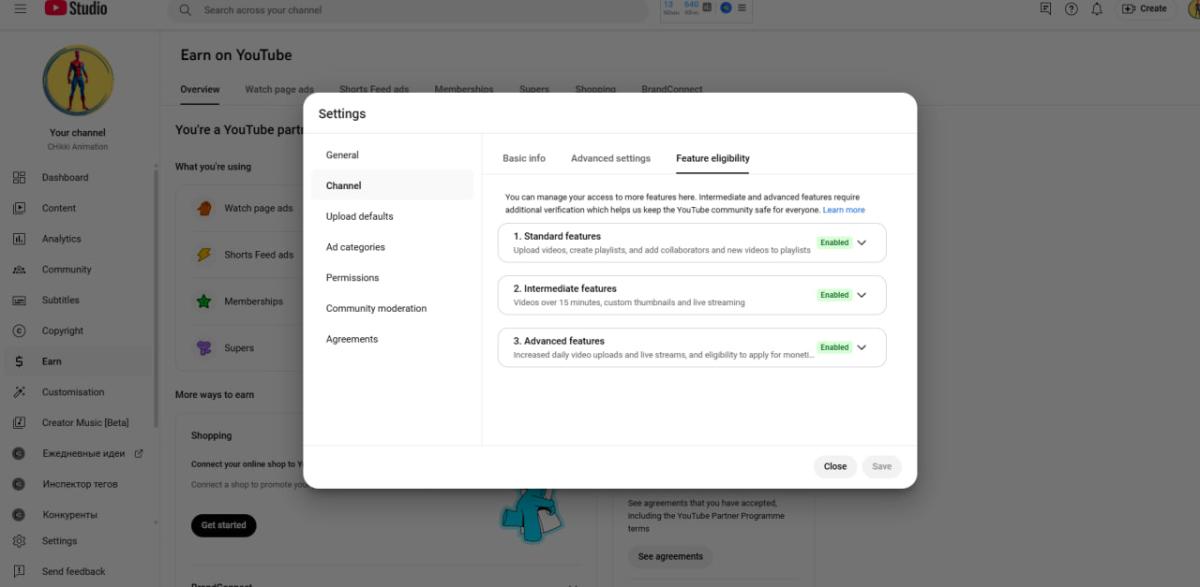The width and height of the screenshot is (1200, 587).
Task: Expand the Intermediate features chevron
Action: click(862, 295)
